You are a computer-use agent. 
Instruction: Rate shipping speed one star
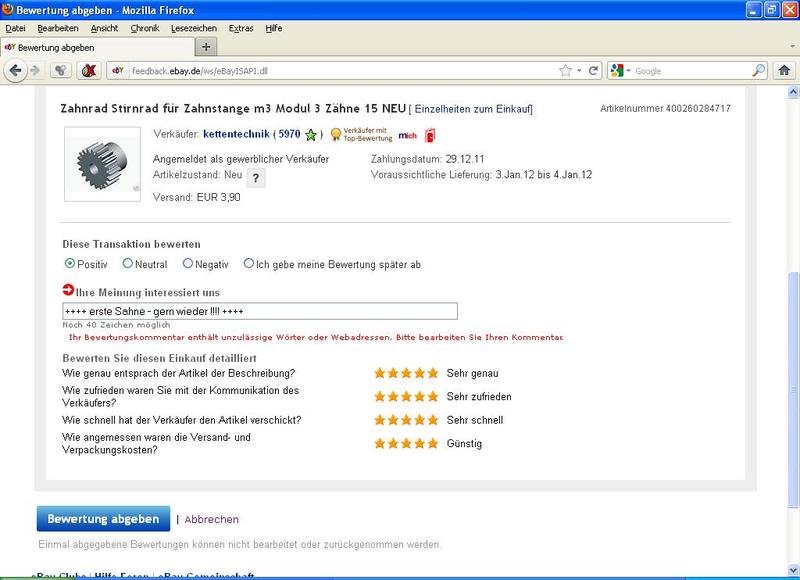(x=380, y=420)
